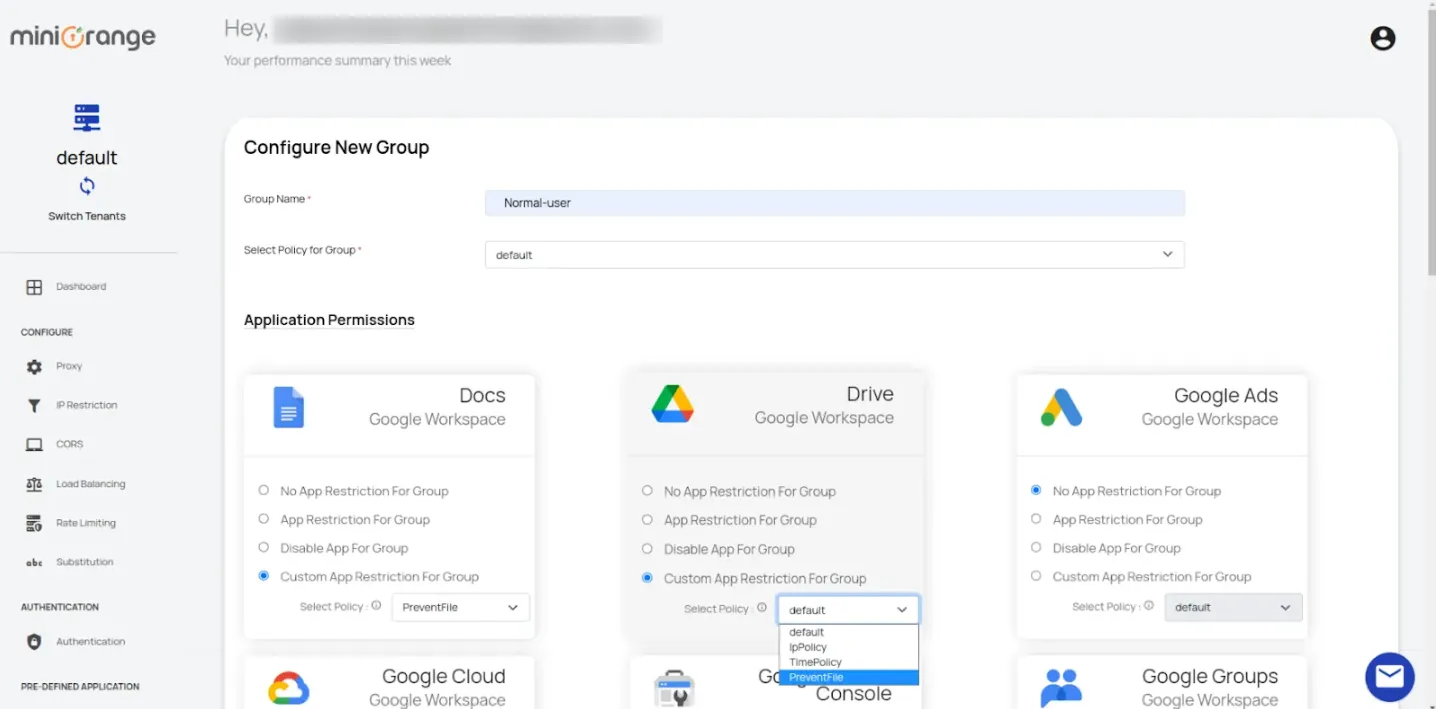Open the user profile account icon

pos(1382,38)
